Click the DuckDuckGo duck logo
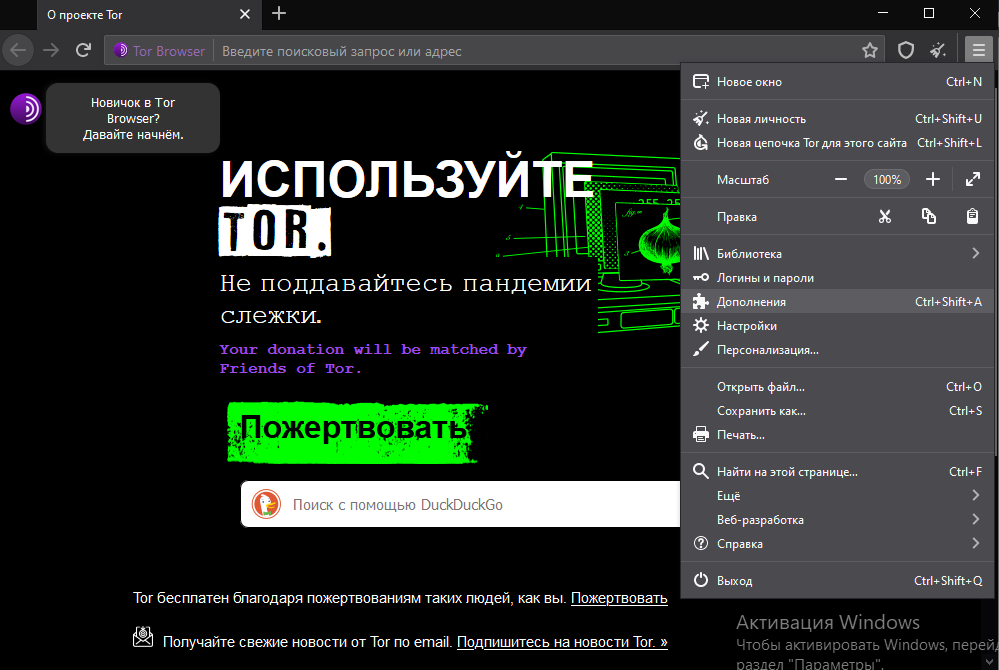999x670 pixels. pyautogui.click(x=266, y=504)
